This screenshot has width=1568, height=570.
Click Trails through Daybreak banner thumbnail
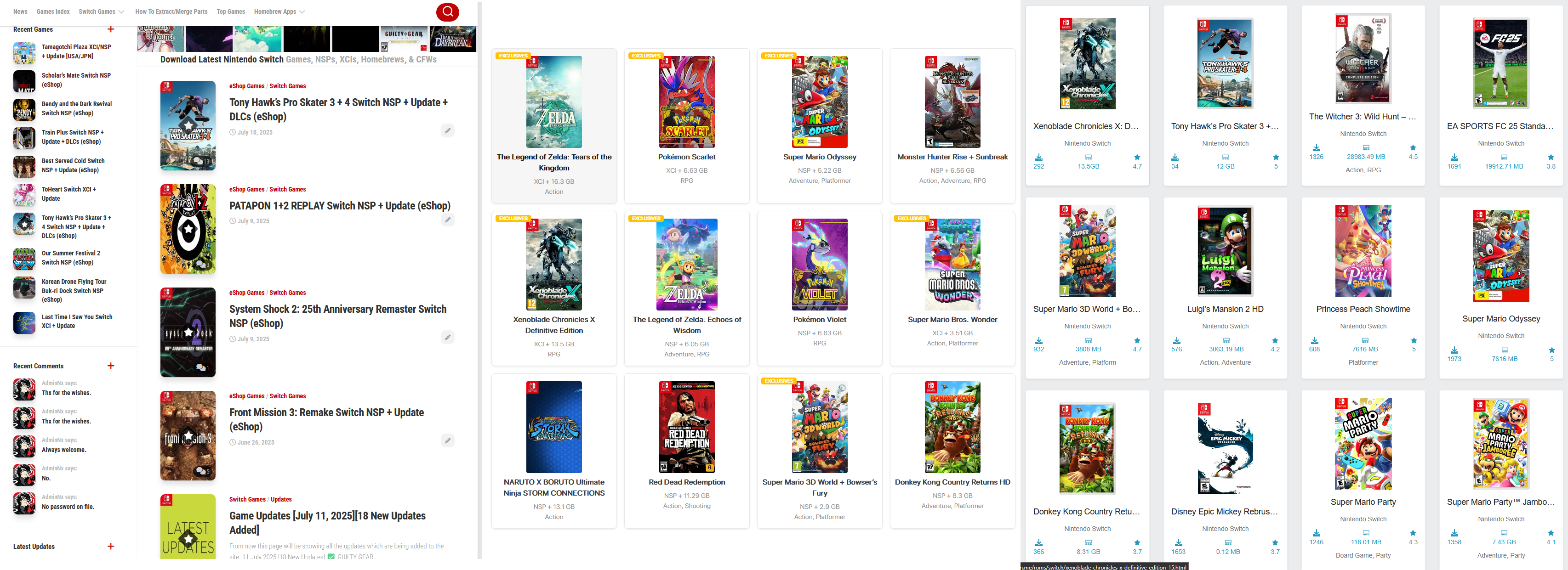452,39
